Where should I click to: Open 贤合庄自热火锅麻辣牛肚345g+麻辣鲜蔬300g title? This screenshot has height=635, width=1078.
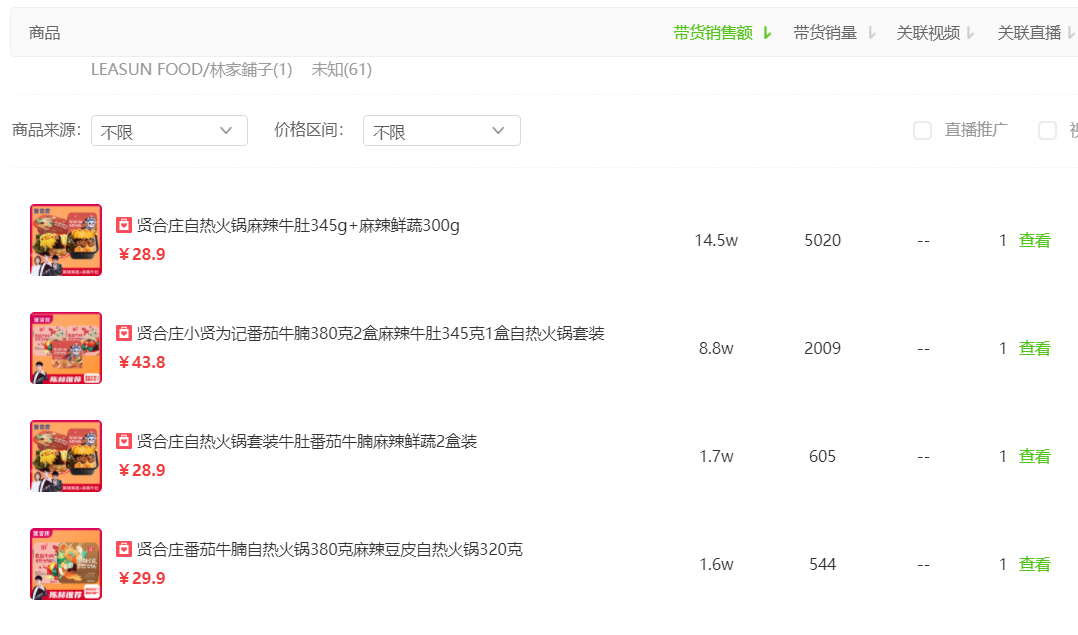point(298,225)
